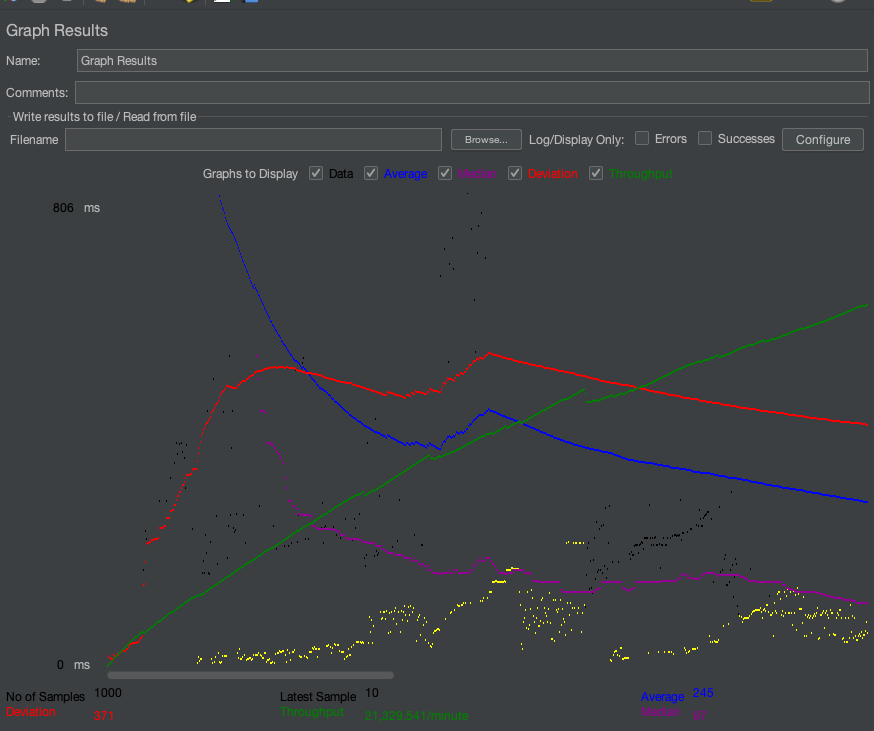The image size is (874, 731).
Task: Turn off the Throughput graph checkbox
Action: tap(596, 173)
